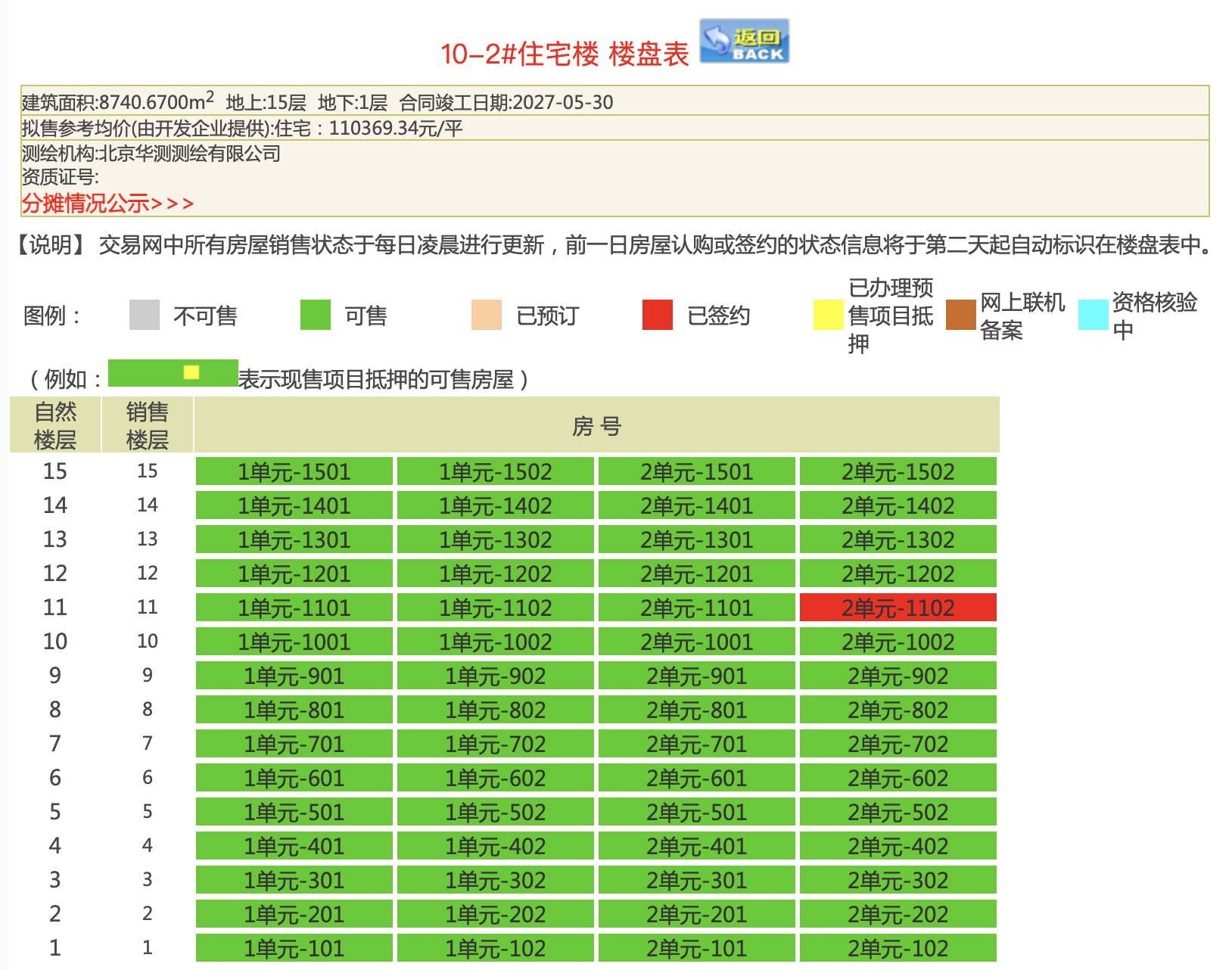Image resolution: width=1232 pixels, height=970 pixels.
Task: Select room 2单元-902
Action: coord(898,676)
